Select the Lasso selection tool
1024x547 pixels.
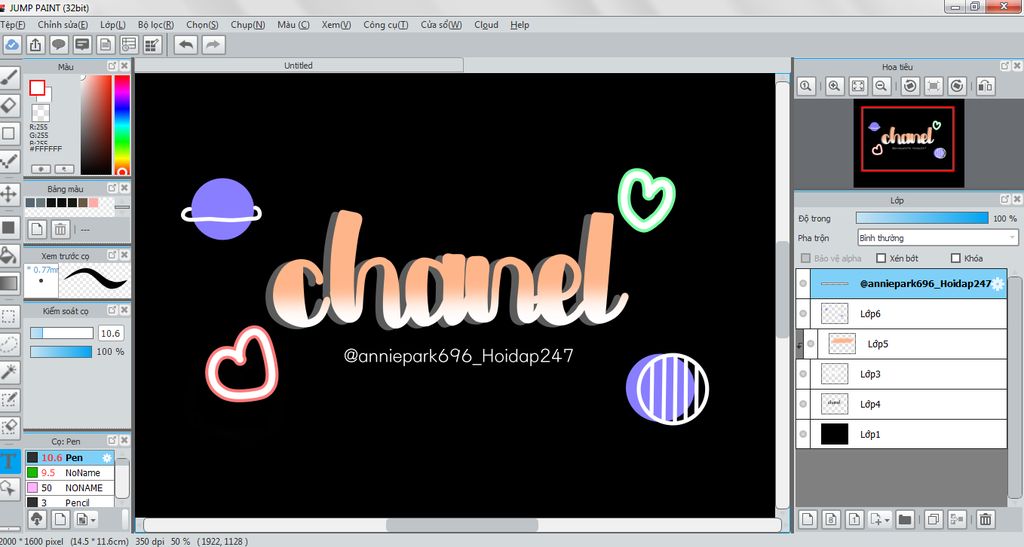(x=8, y=344)
